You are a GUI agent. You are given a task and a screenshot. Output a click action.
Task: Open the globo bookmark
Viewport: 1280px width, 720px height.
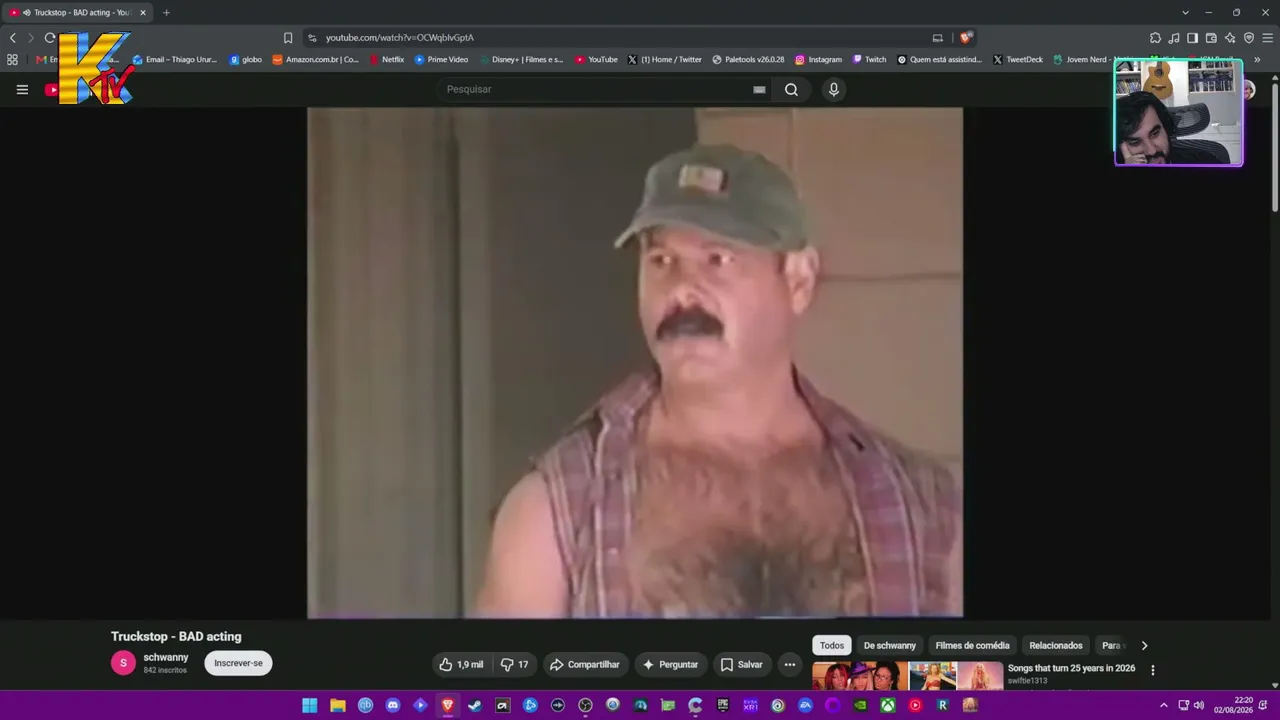(x=246, y=60)
